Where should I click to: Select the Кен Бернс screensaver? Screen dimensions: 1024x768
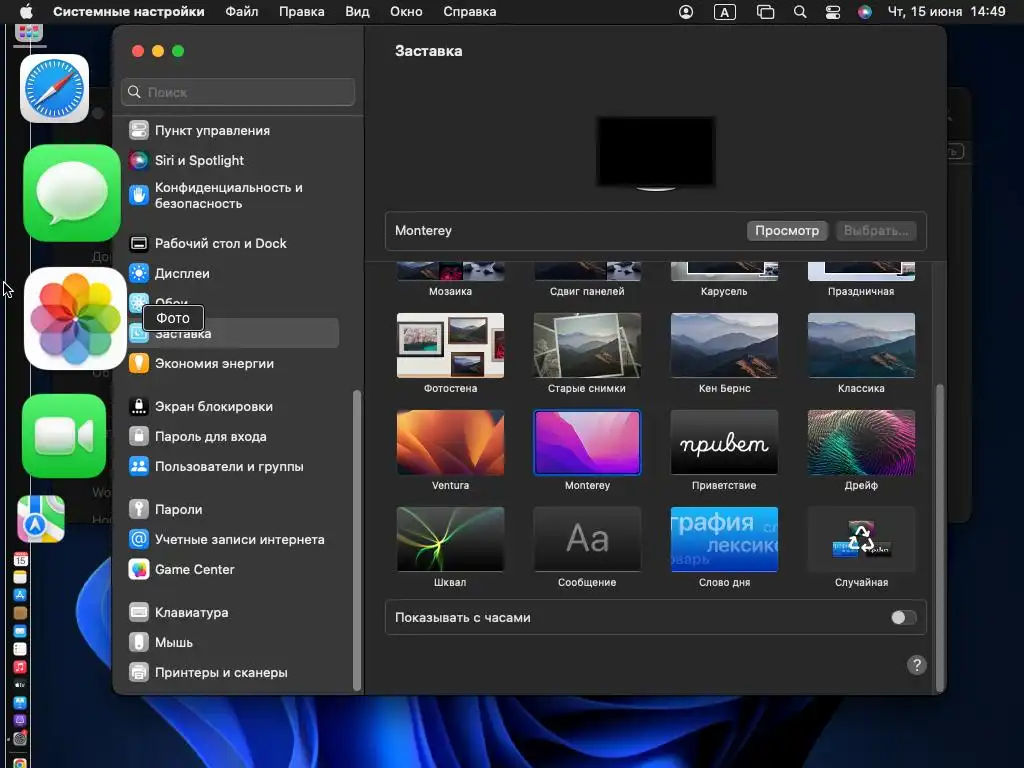(724, 345)
